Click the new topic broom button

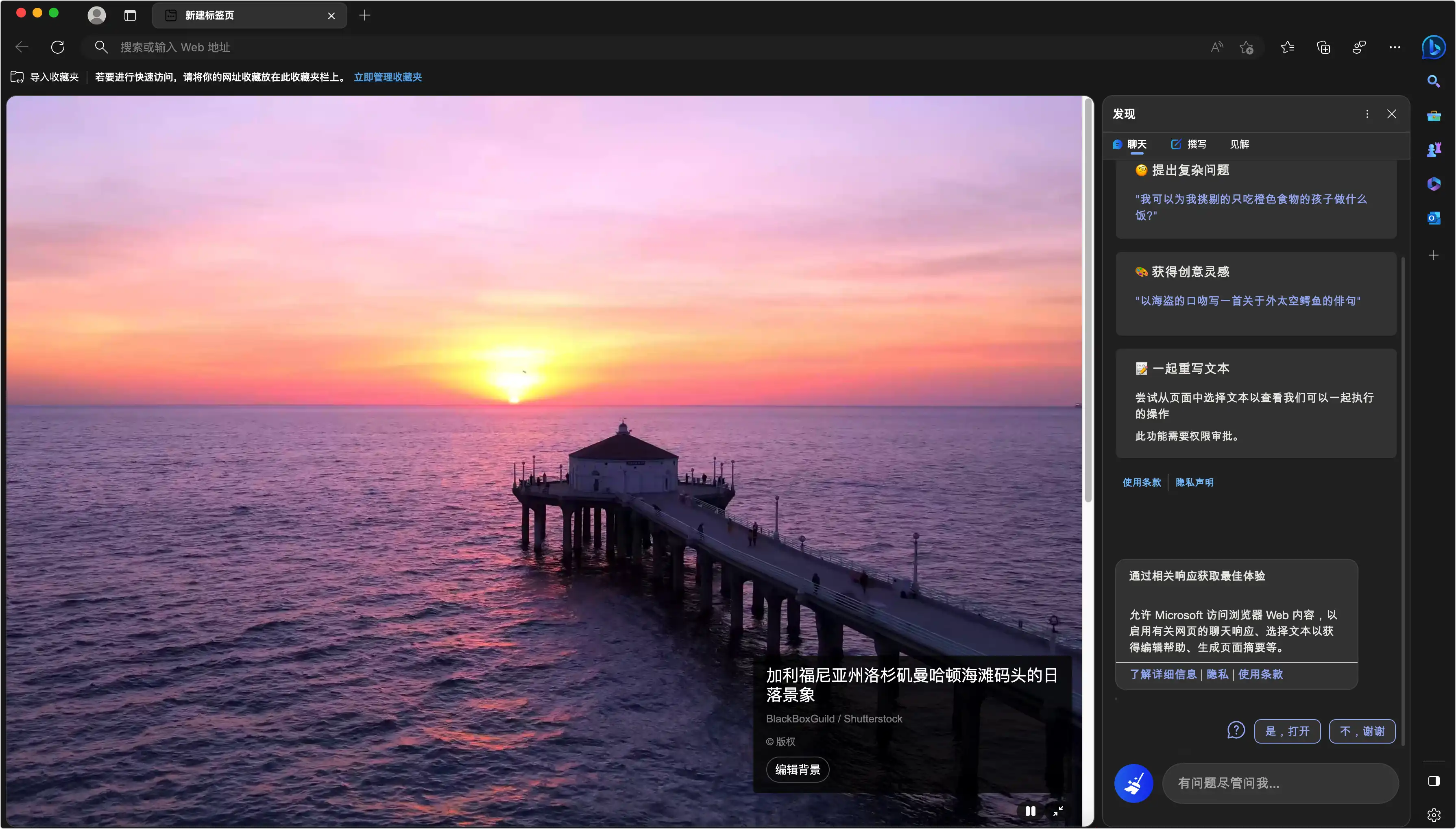1133,783
